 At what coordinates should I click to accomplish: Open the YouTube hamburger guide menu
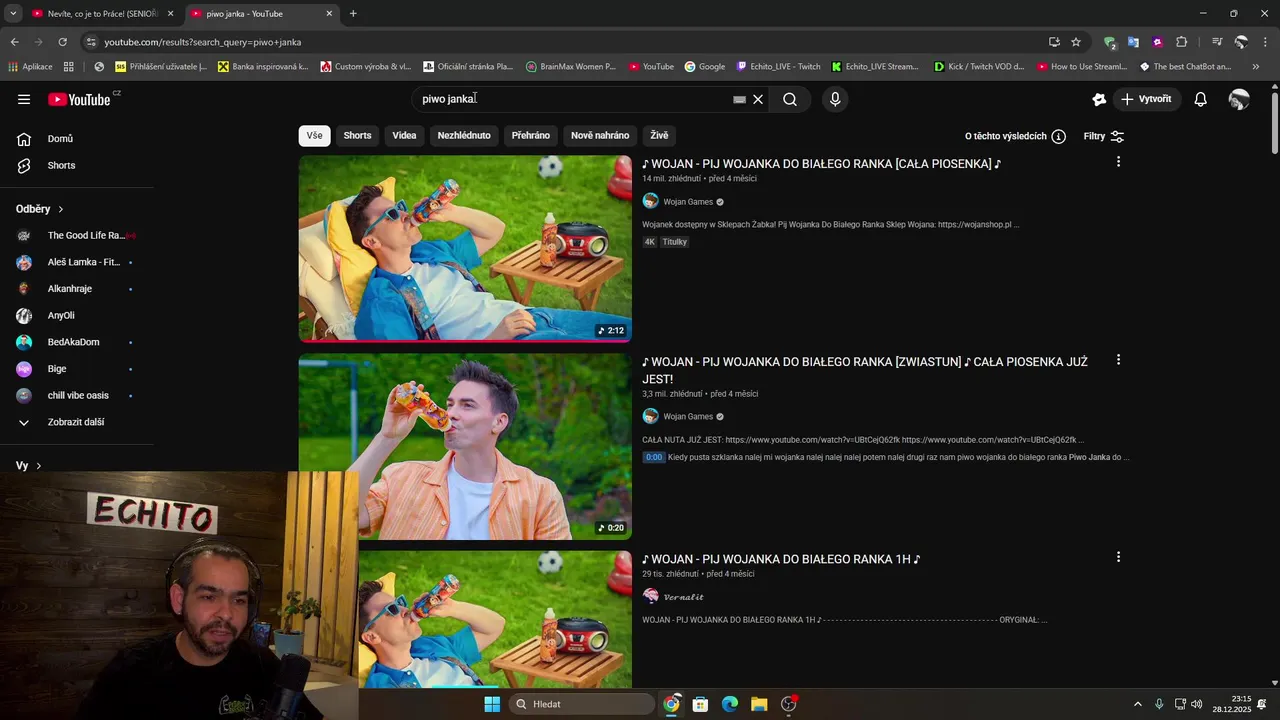pyautogui.click(x=24, y=99)
